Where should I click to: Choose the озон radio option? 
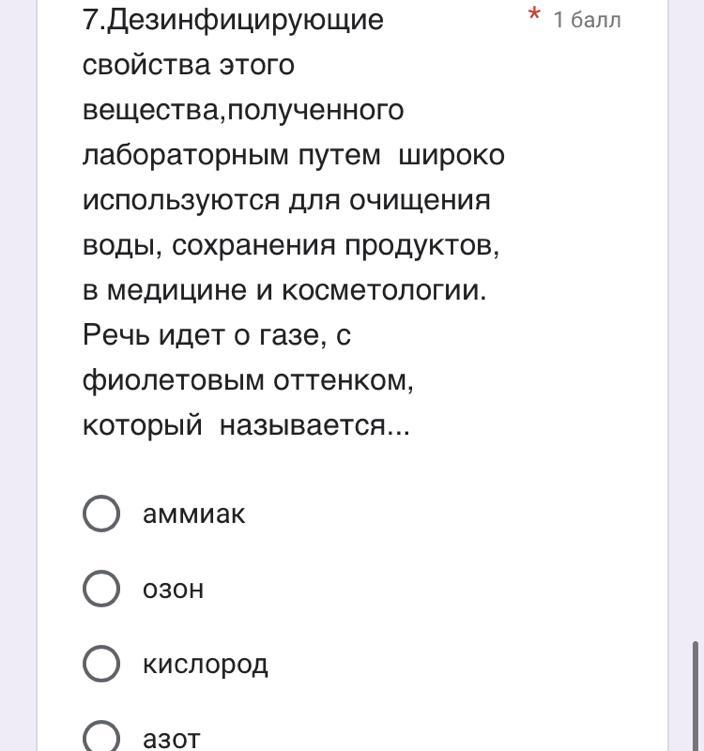click(x=101, y=589)
